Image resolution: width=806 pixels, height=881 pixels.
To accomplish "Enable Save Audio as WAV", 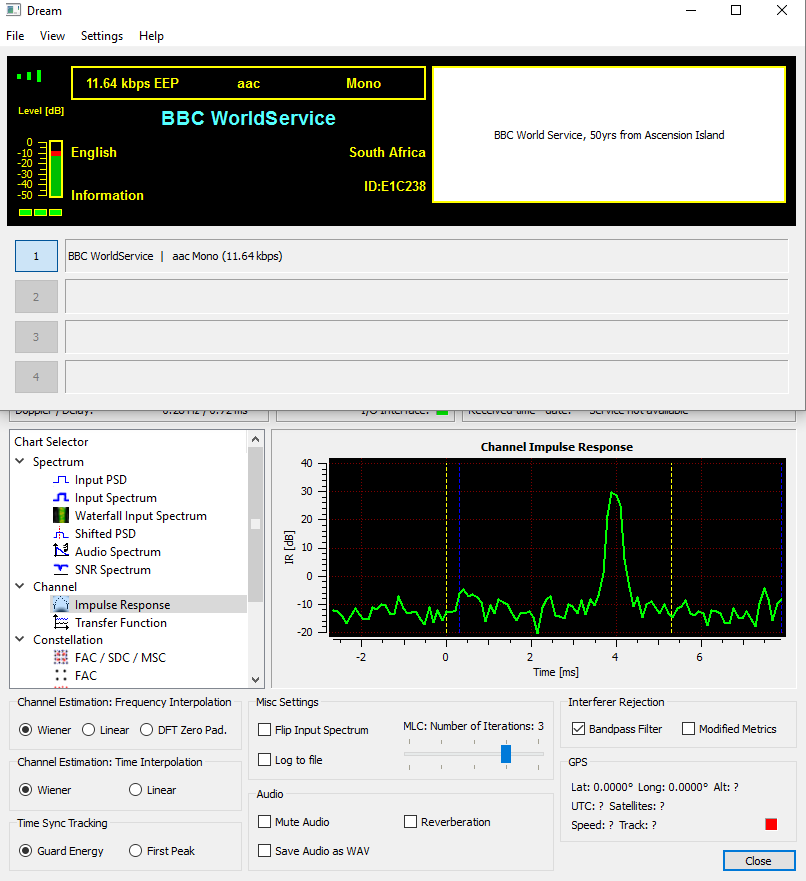I will click(265, 851).
